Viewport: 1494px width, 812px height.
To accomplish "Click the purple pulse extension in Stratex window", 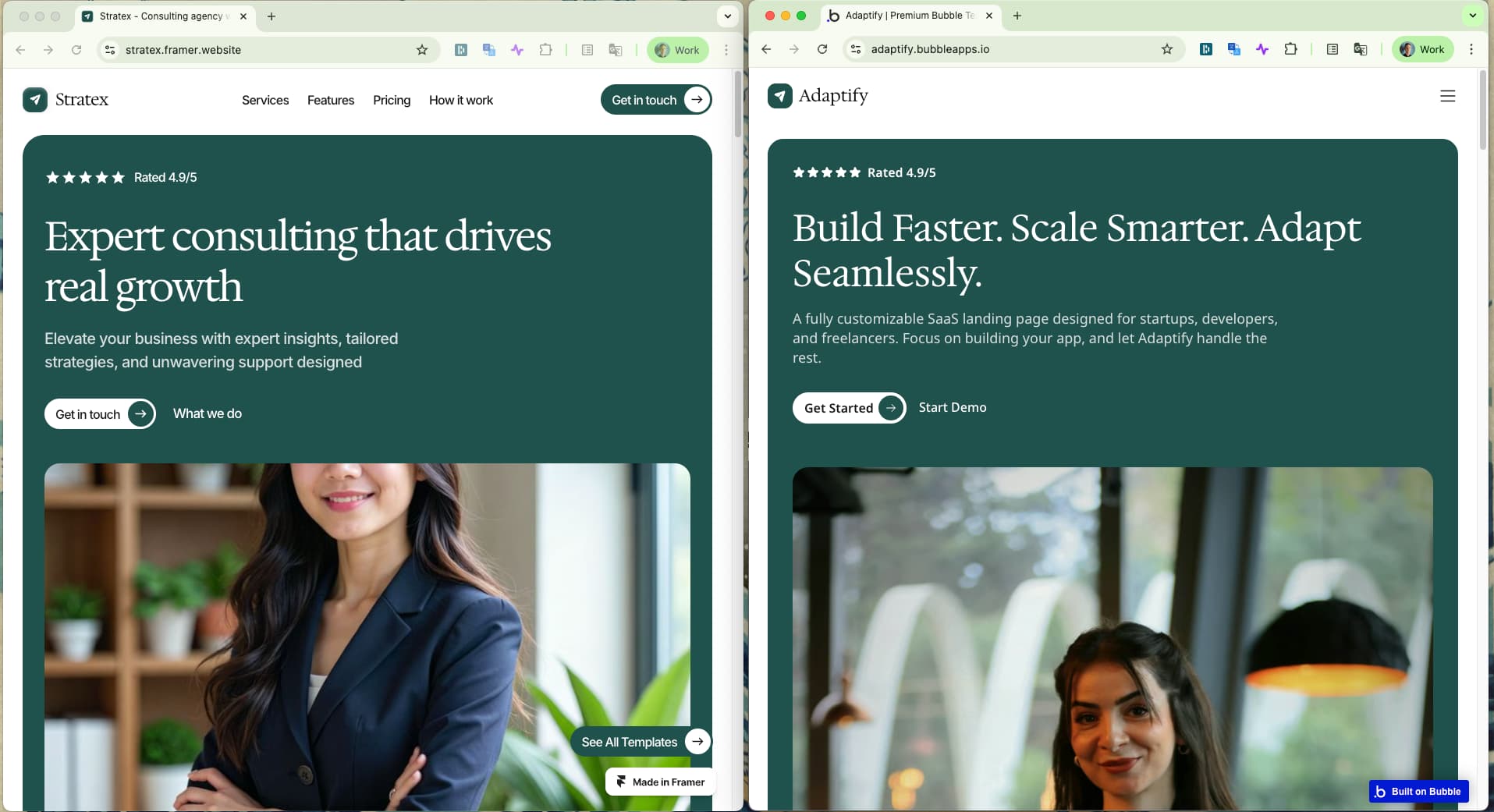I will [x=517, y=50].
